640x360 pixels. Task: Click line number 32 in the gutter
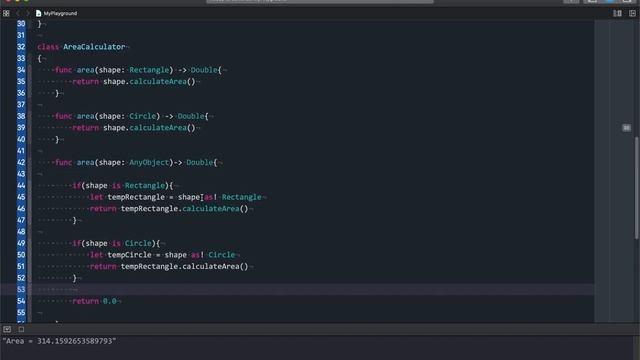click(21, 47)
